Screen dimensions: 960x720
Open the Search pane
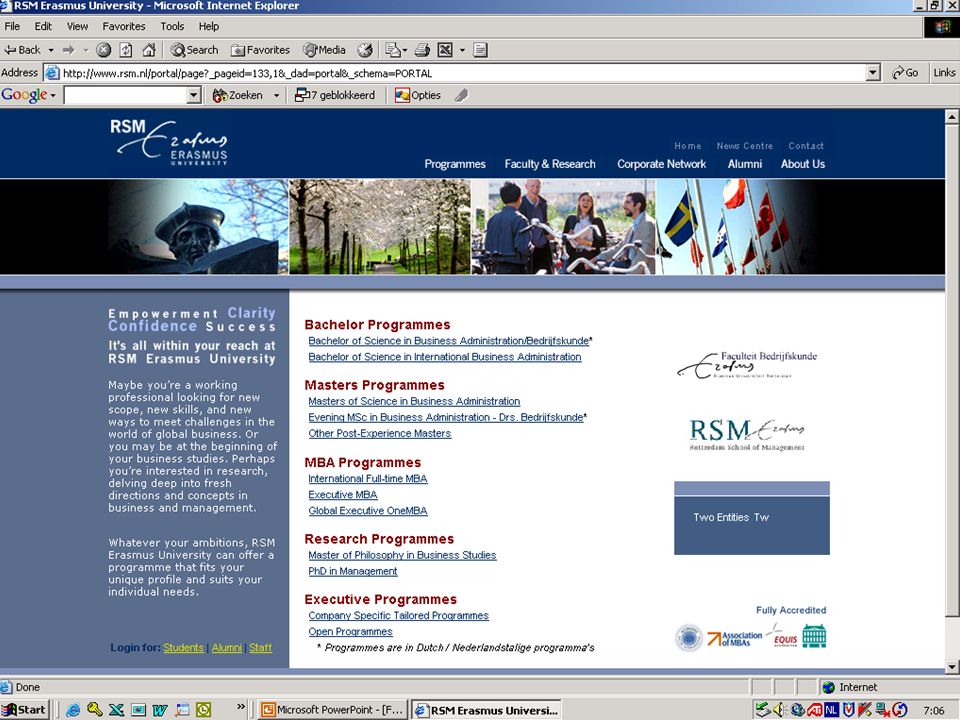pos(195,50)
